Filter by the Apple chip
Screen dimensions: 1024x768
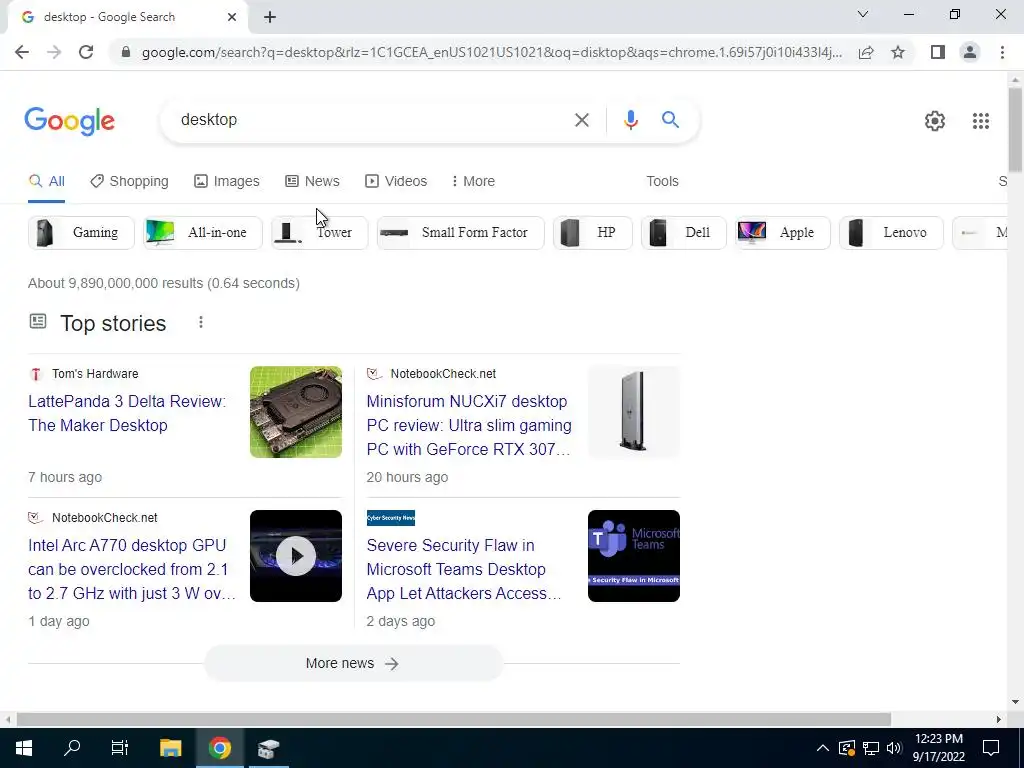point(782,232)
